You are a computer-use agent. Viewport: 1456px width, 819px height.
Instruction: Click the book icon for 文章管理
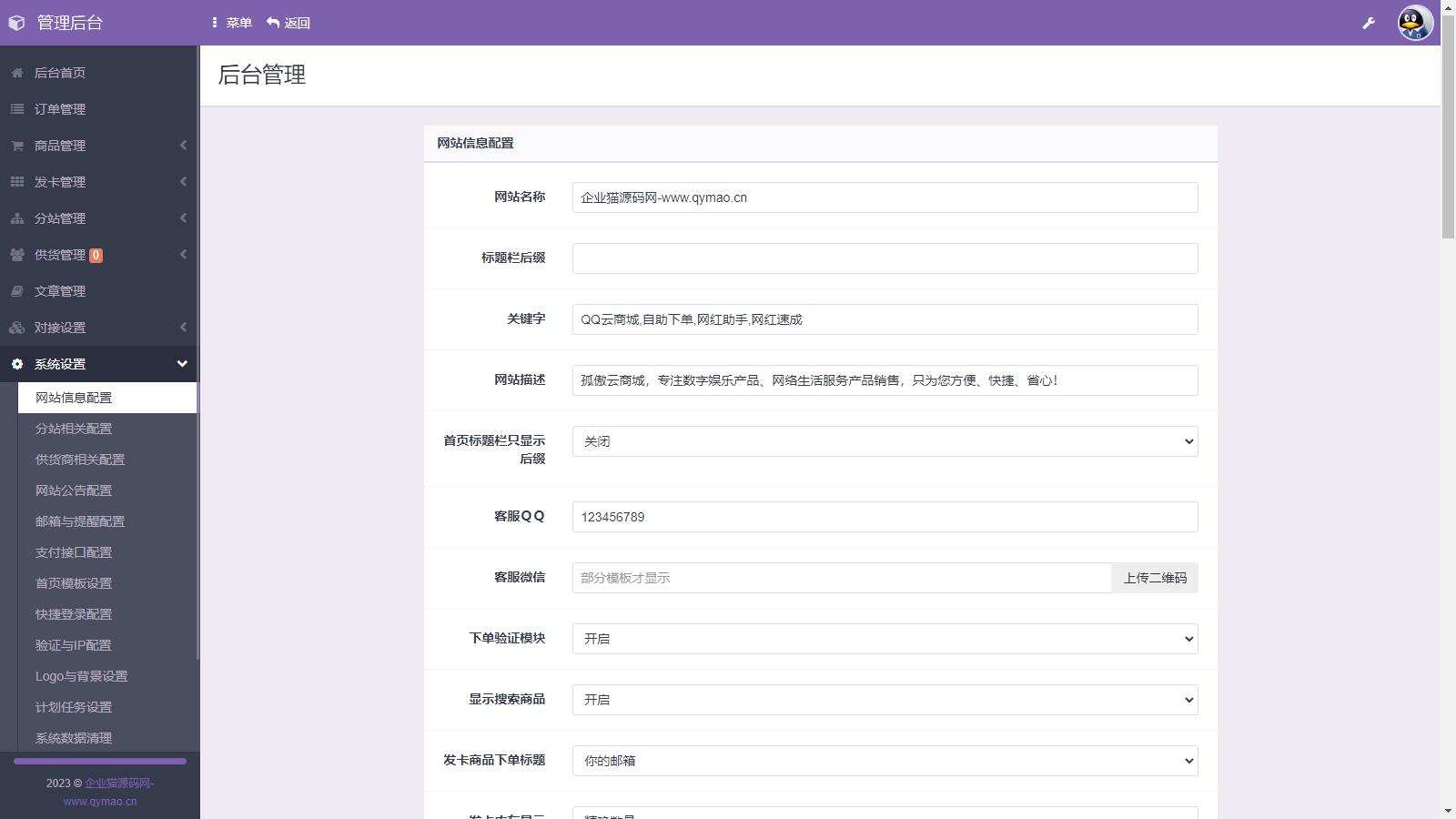pyautogui.click(x=17, y=291)
